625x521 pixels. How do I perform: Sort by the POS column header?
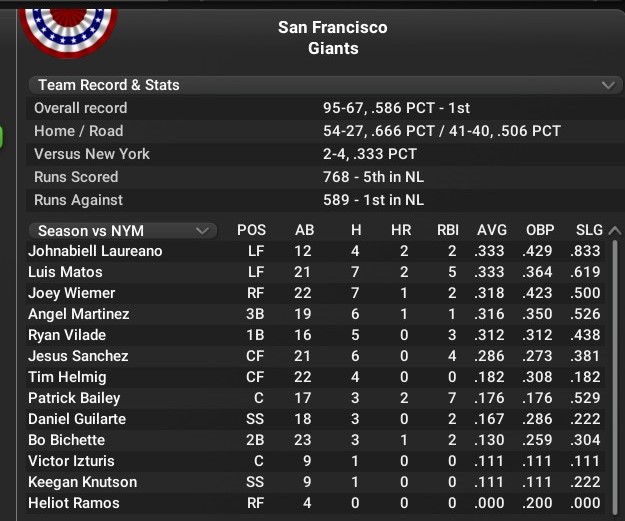pyautogui.click(x=251, y=230)
